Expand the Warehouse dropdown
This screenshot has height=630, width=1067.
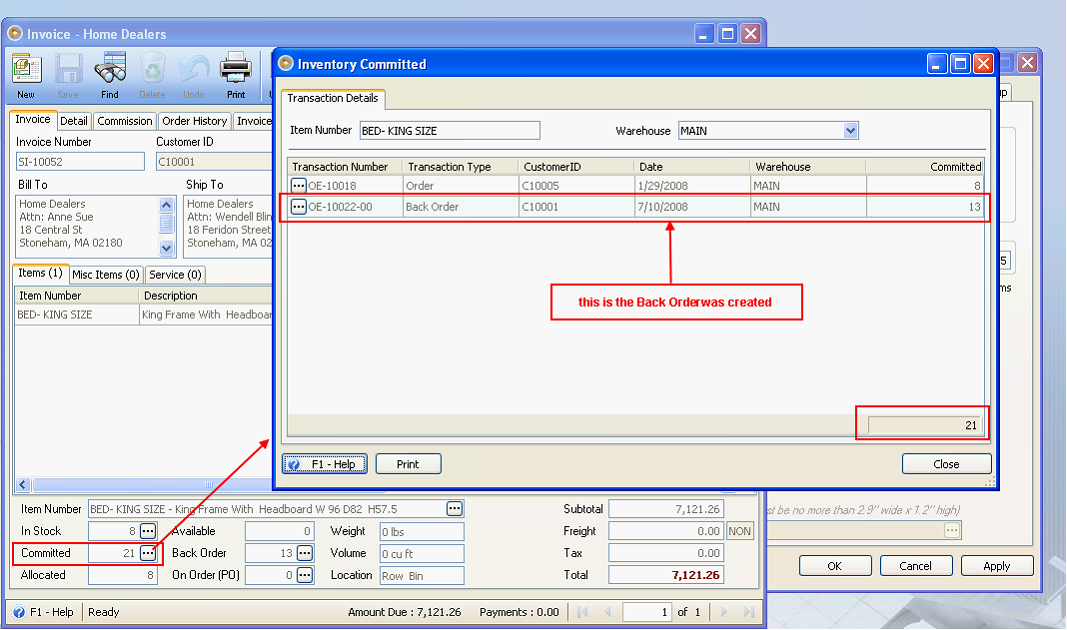tap(850, 131)
